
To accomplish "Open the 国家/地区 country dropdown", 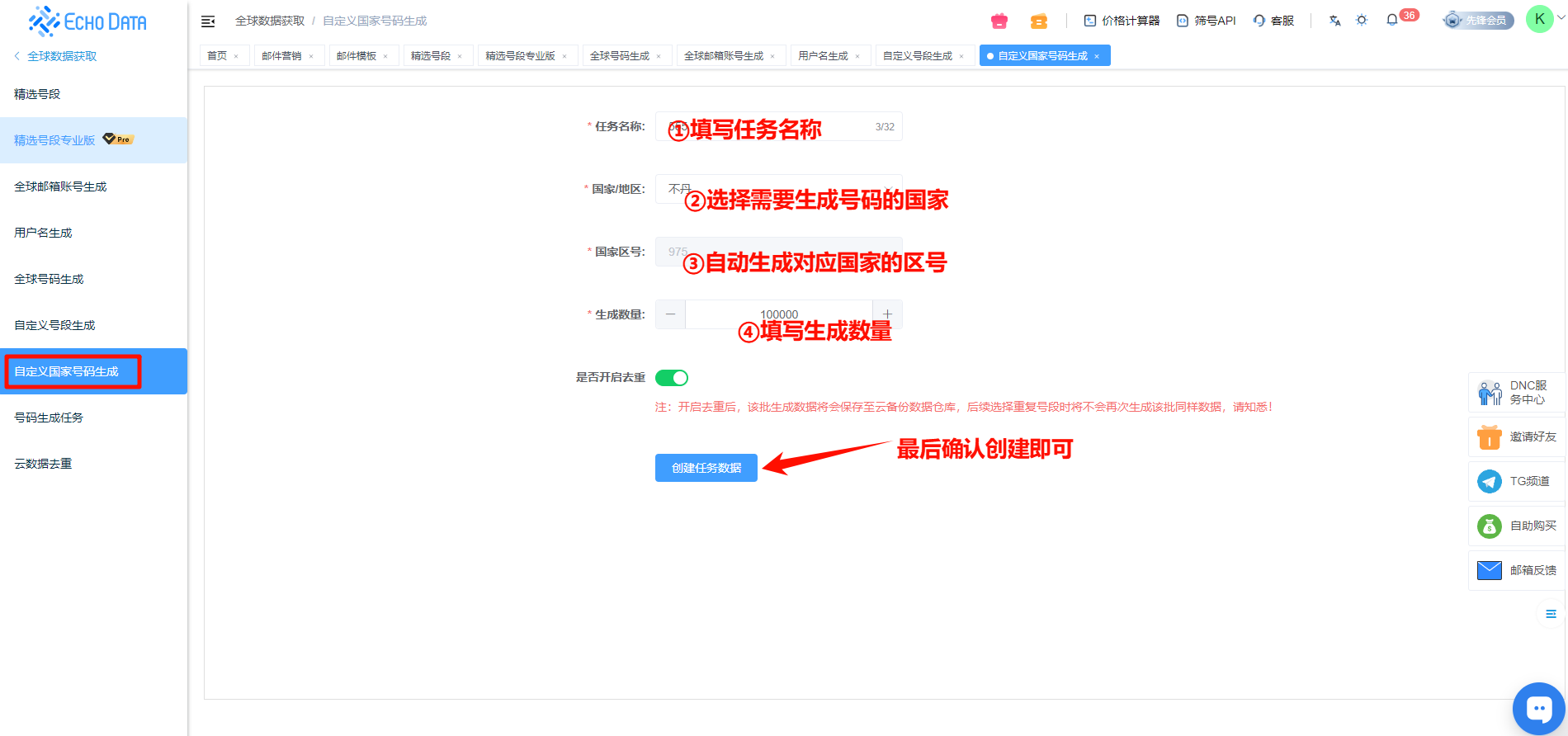I will coord(778,189).
